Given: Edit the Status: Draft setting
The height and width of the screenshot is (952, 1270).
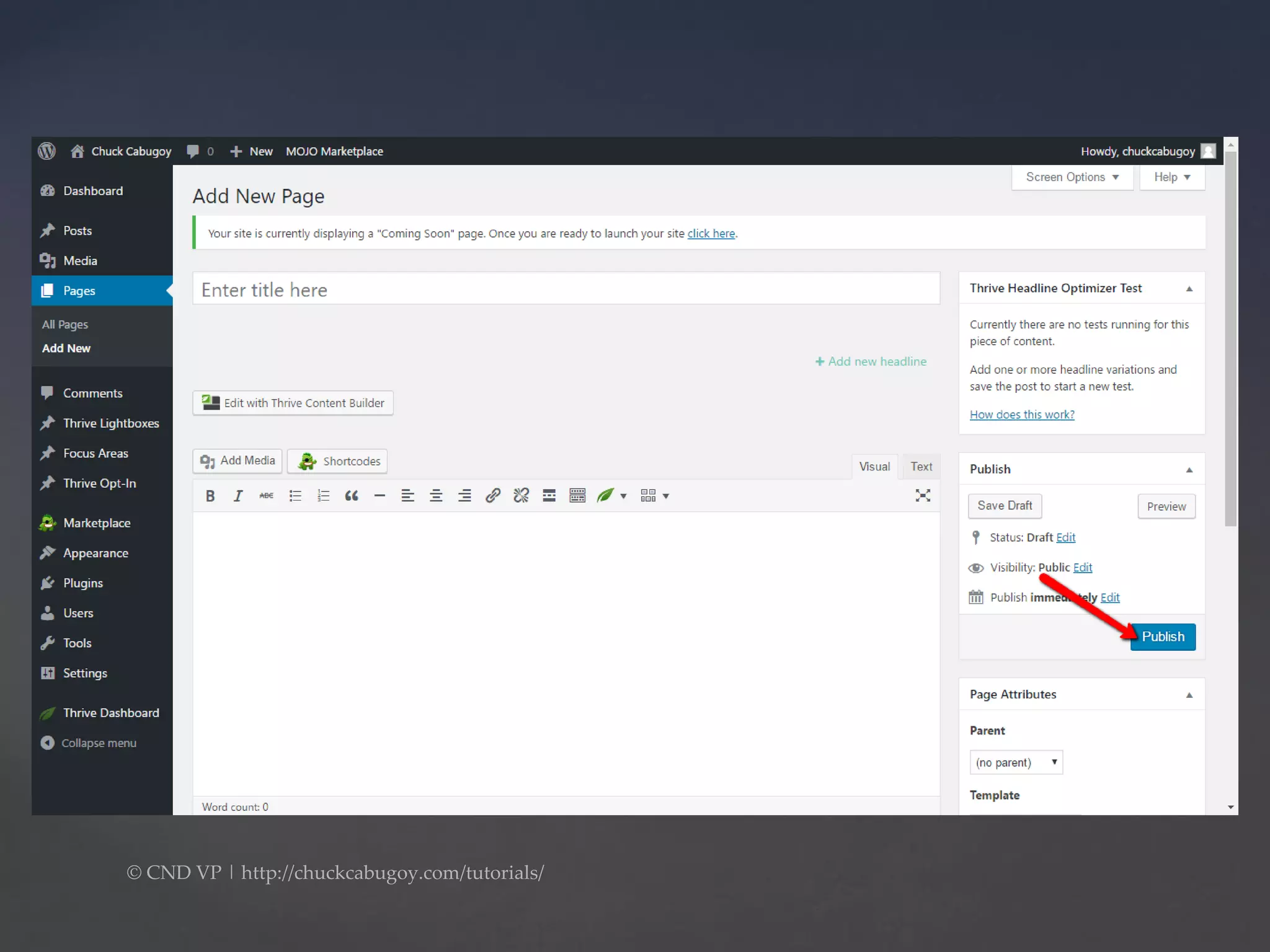Looking at the screenshot, I should pos(1065,537).
